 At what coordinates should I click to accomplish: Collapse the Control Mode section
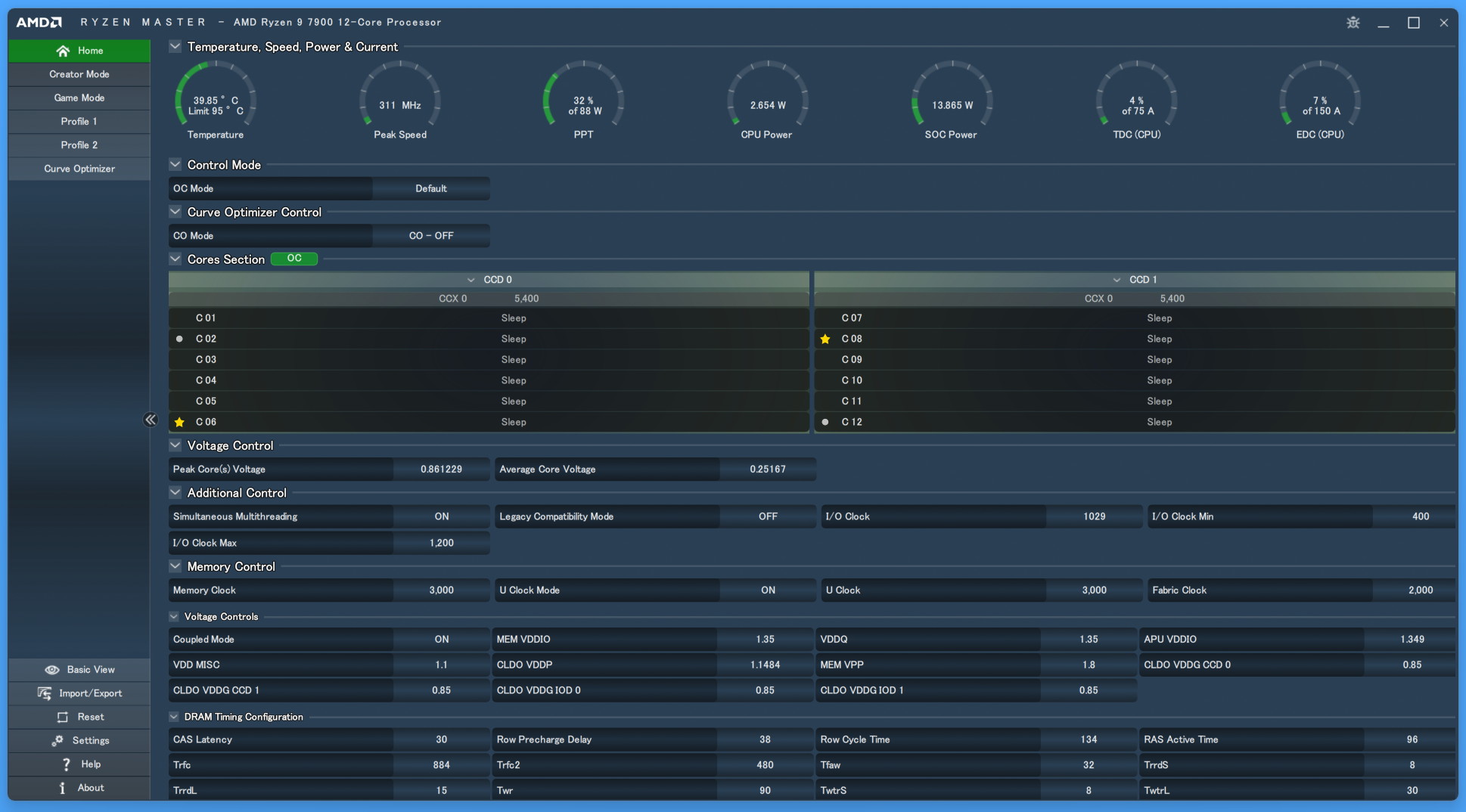click(x=175, y=164)
